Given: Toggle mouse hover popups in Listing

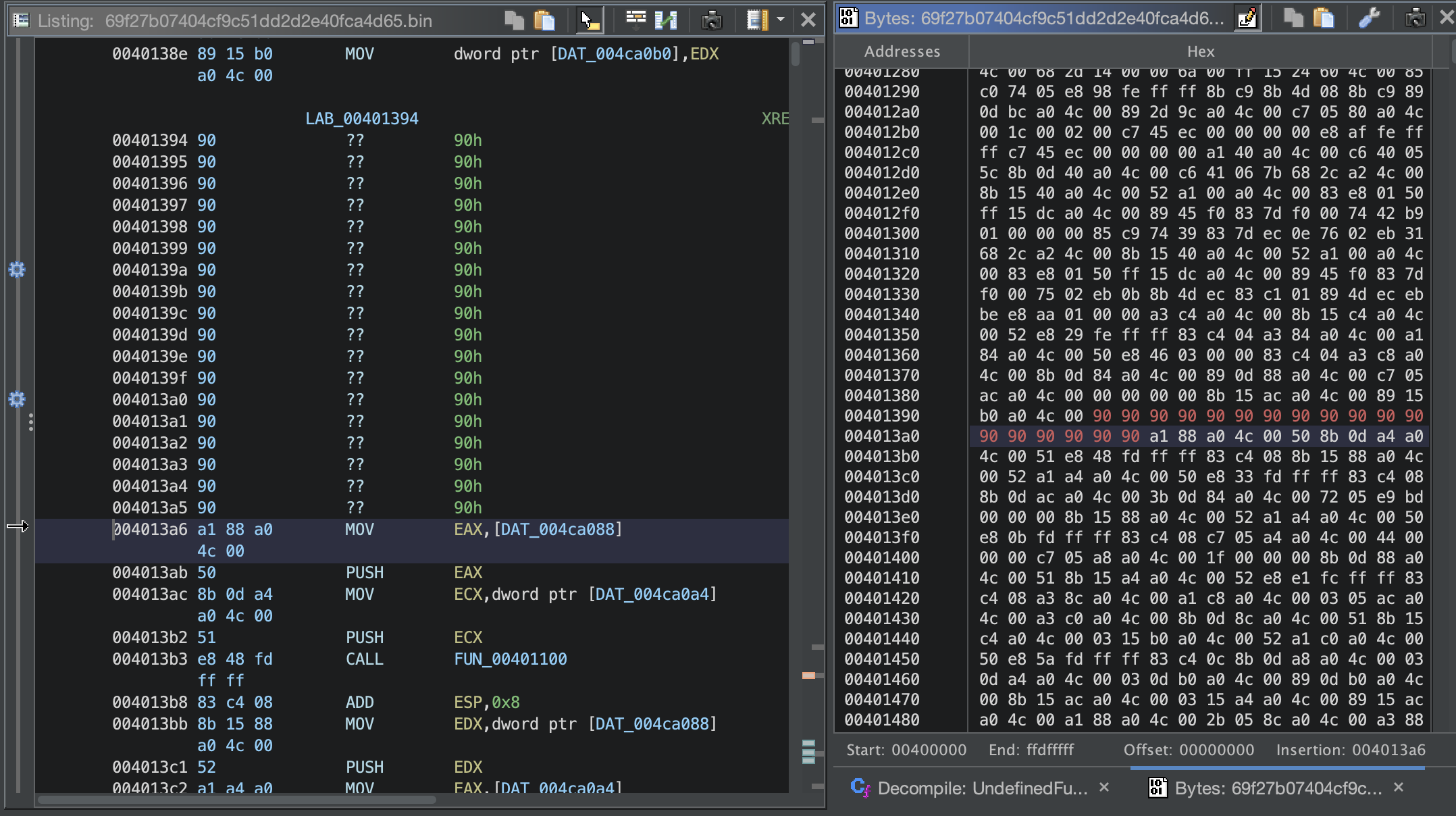Looking at the screenshot, I should coord(590,20).
